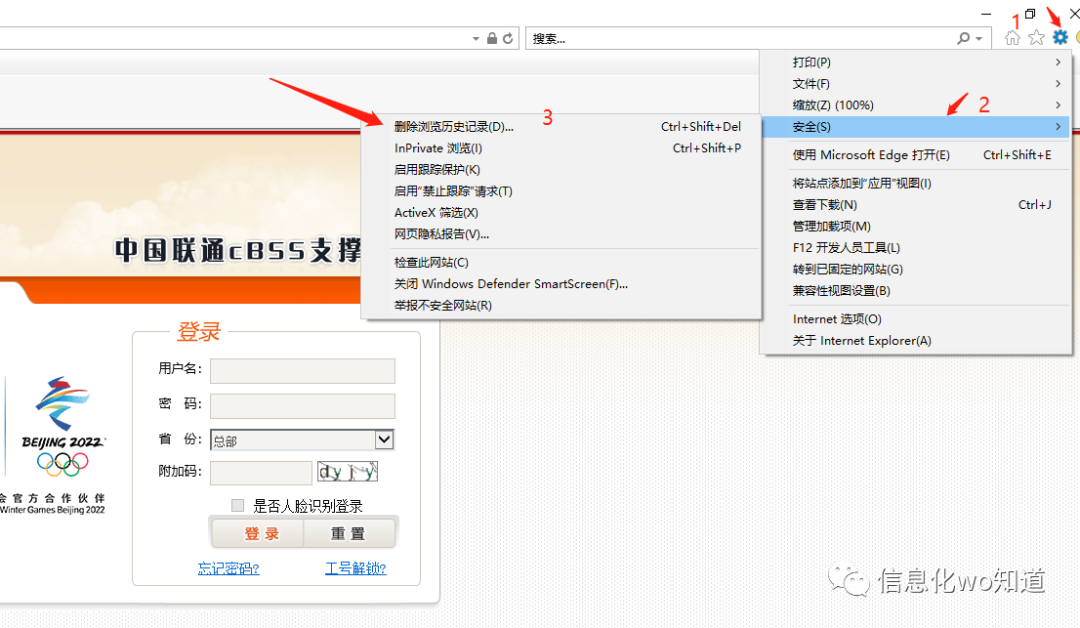Expand the 文件(F) submenu

(x=916, y=83)
